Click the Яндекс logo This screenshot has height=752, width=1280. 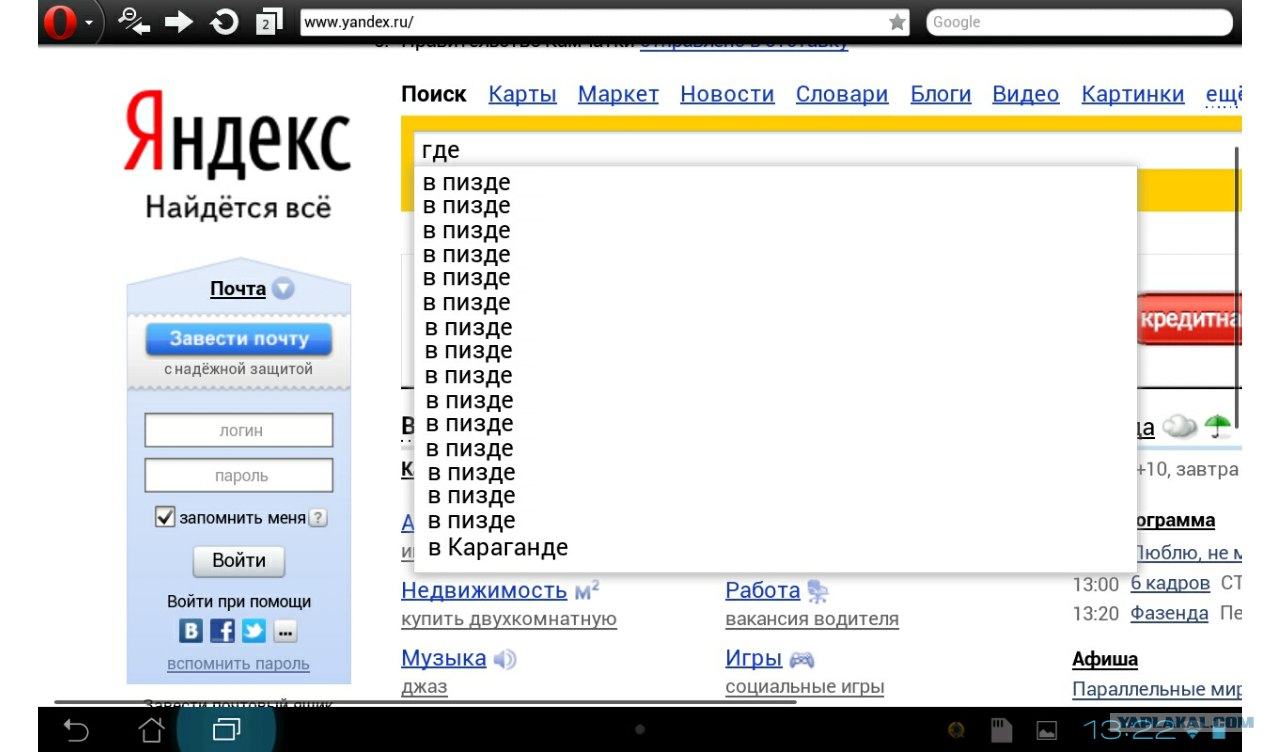point(238,134)
